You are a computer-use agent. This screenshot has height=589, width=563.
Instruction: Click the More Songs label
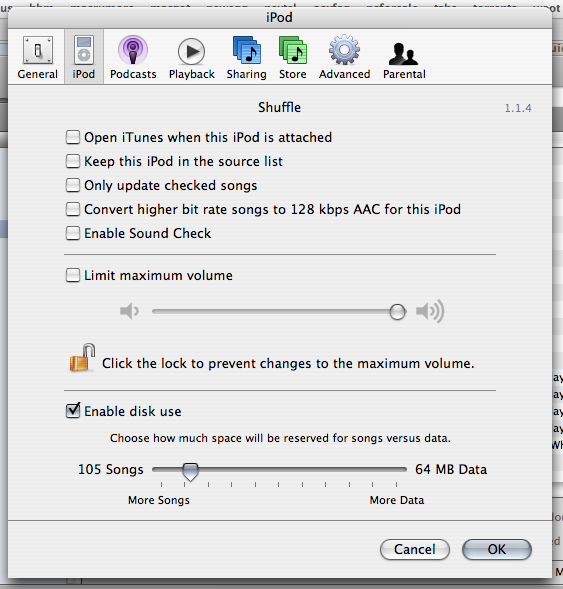click(x=158, y=500)
